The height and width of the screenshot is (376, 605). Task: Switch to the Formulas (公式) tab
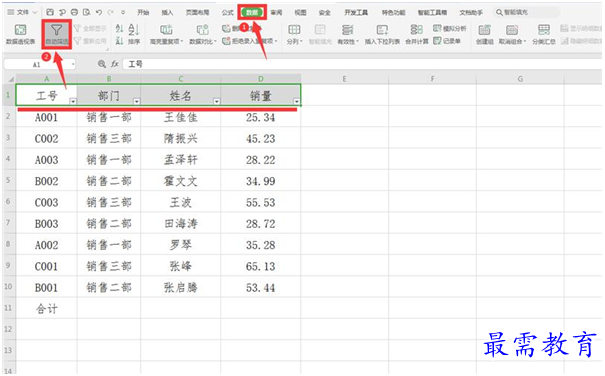click(x=228, y=12)
